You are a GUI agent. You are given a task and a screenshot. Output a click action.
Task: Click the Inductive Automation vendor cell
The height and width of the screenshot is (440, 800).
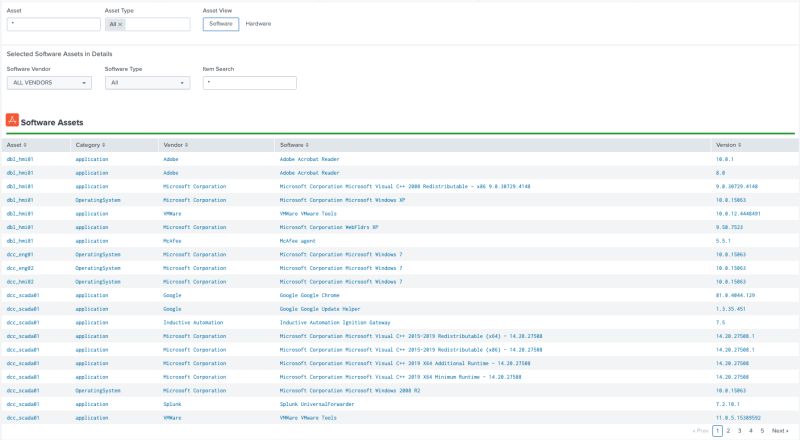point(193,323)
